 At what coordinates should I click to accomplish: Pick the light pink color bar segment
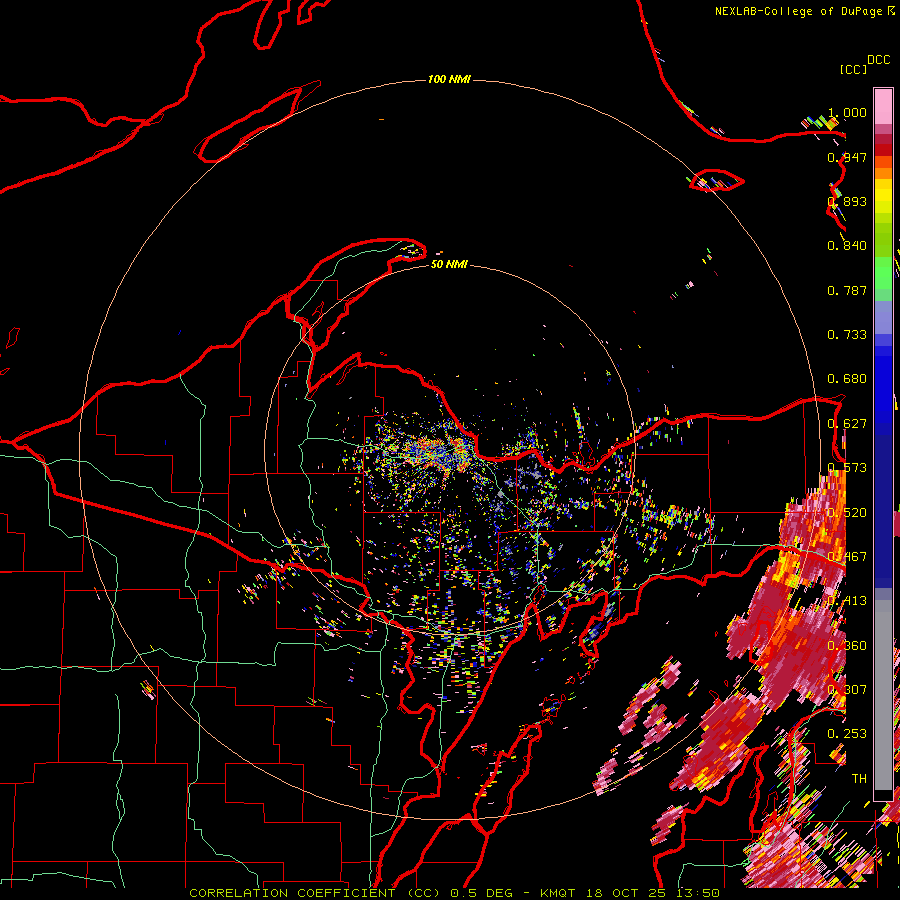[x=883, y=106]
